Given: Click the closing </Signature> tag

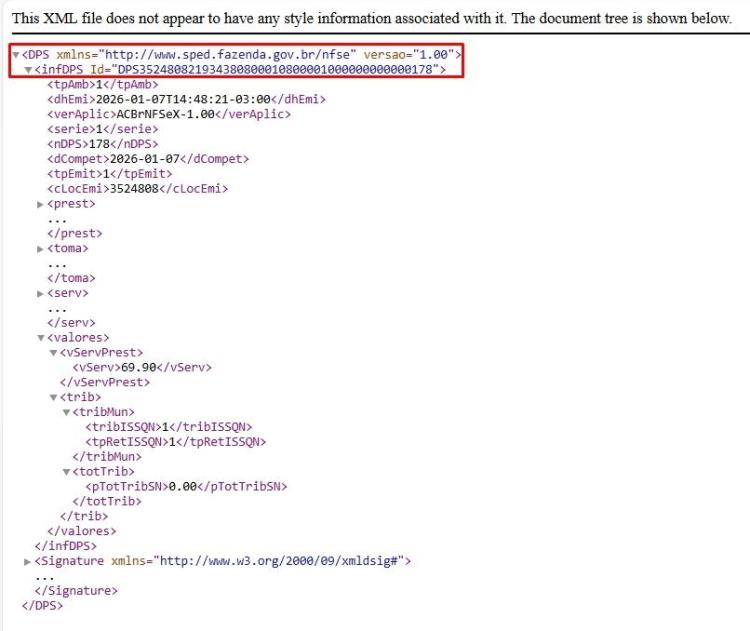Looking at the screenshot, I should (x=76, y=591).
